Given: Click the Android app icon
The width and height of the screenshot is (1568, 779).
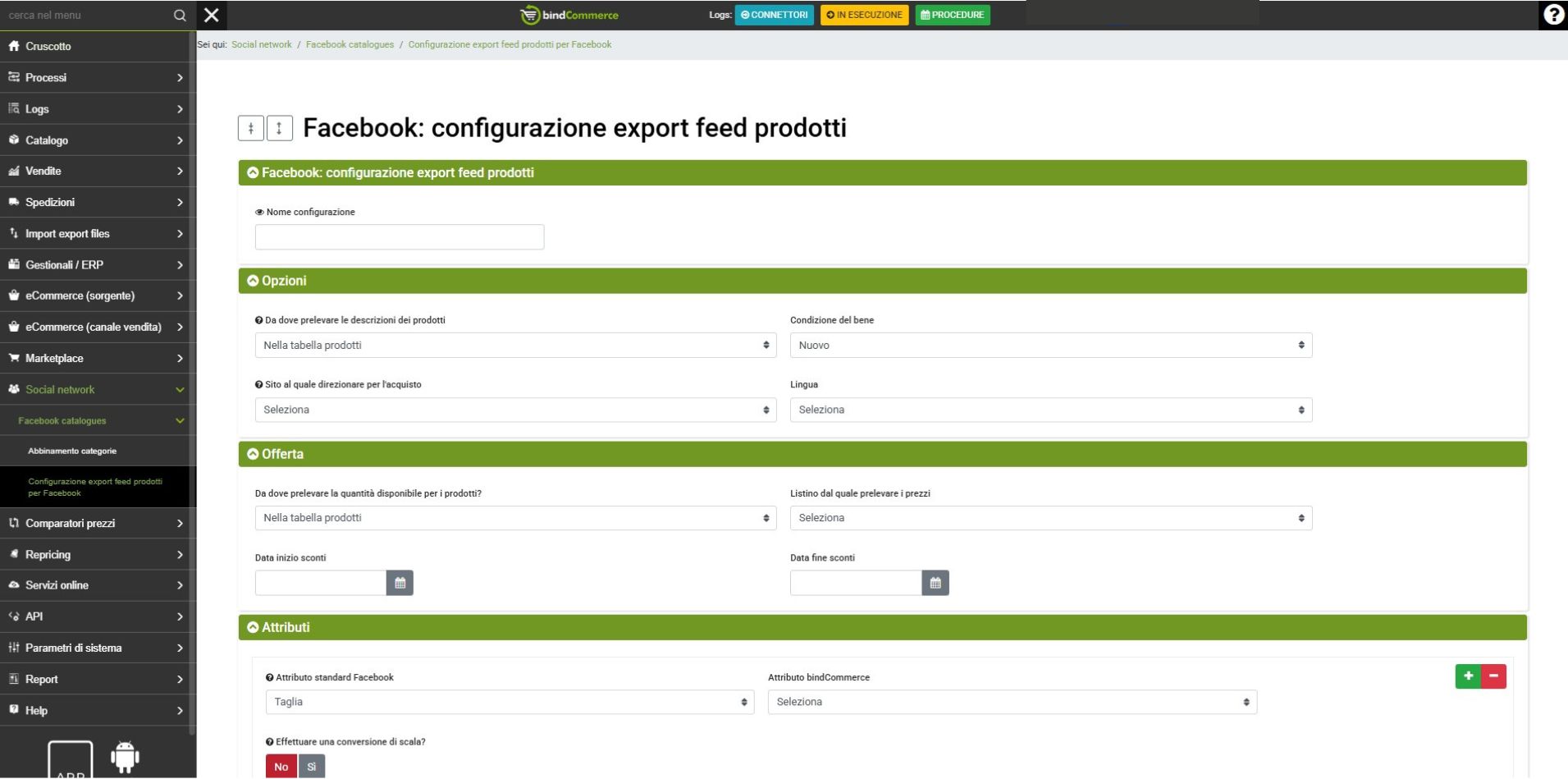Looking at the screenshot, I should pyautogui.click(x=125, y=757).
